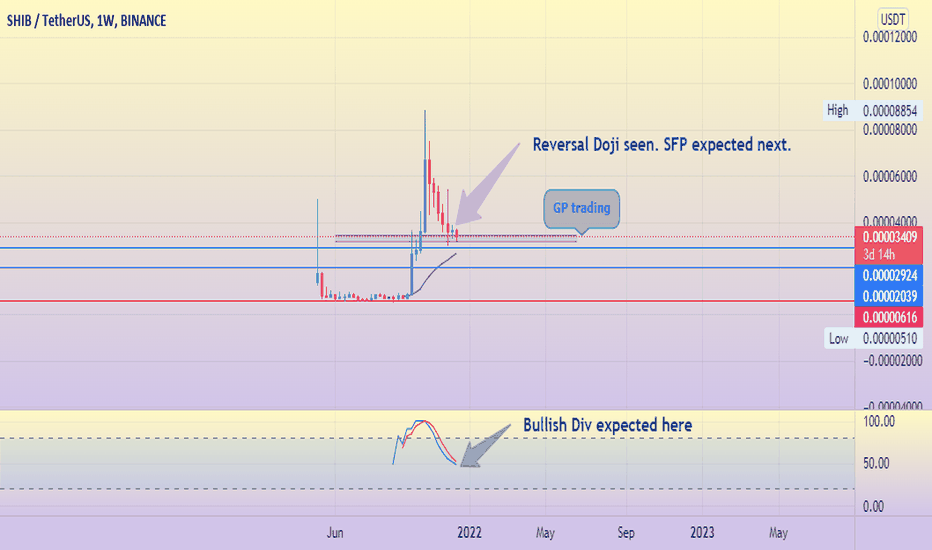Click the first May time axis label after 2022
The width and height of the screenshot is (932, 550).
545,533
